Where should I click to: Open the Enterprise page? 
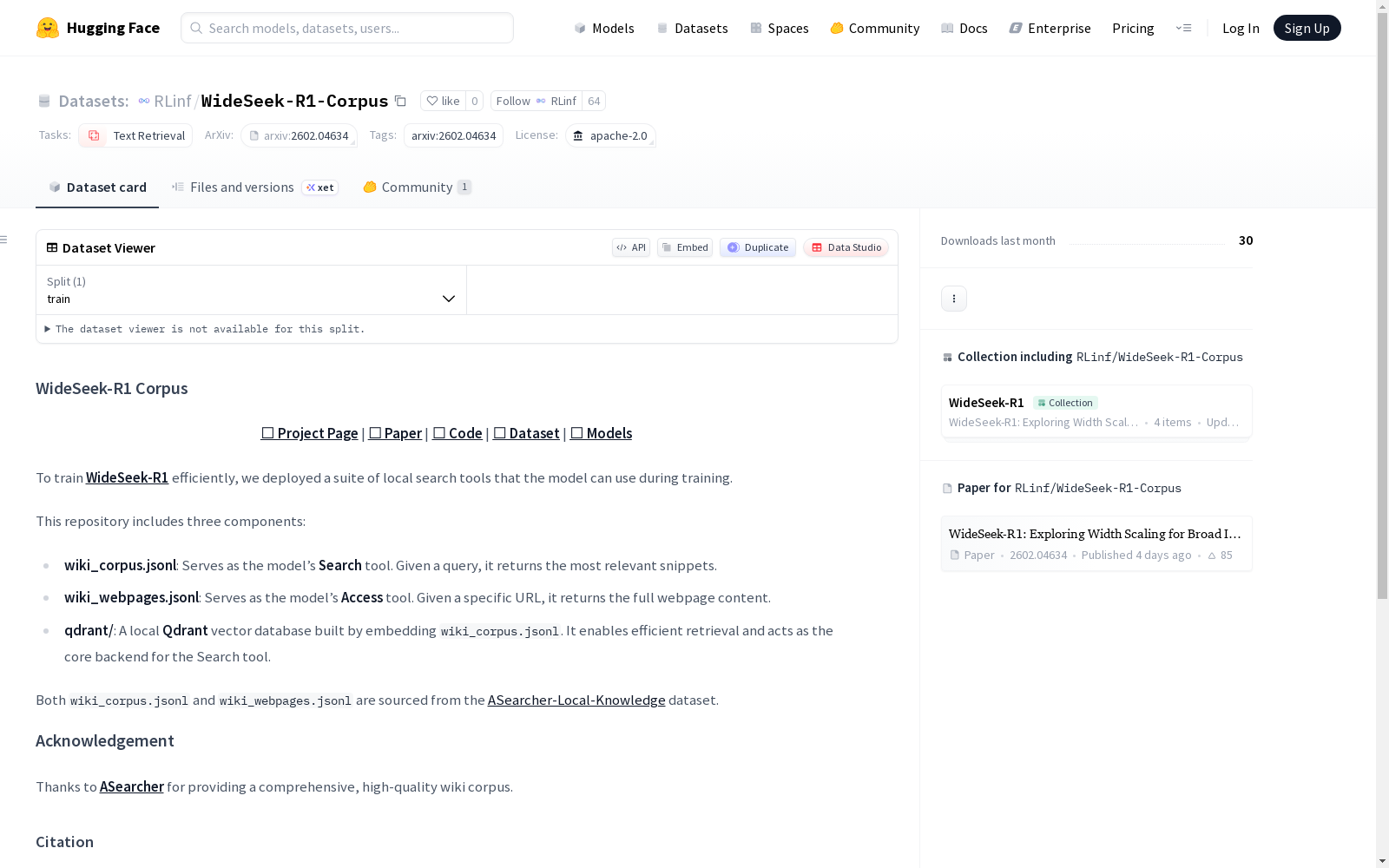(x=1050, y=28)
